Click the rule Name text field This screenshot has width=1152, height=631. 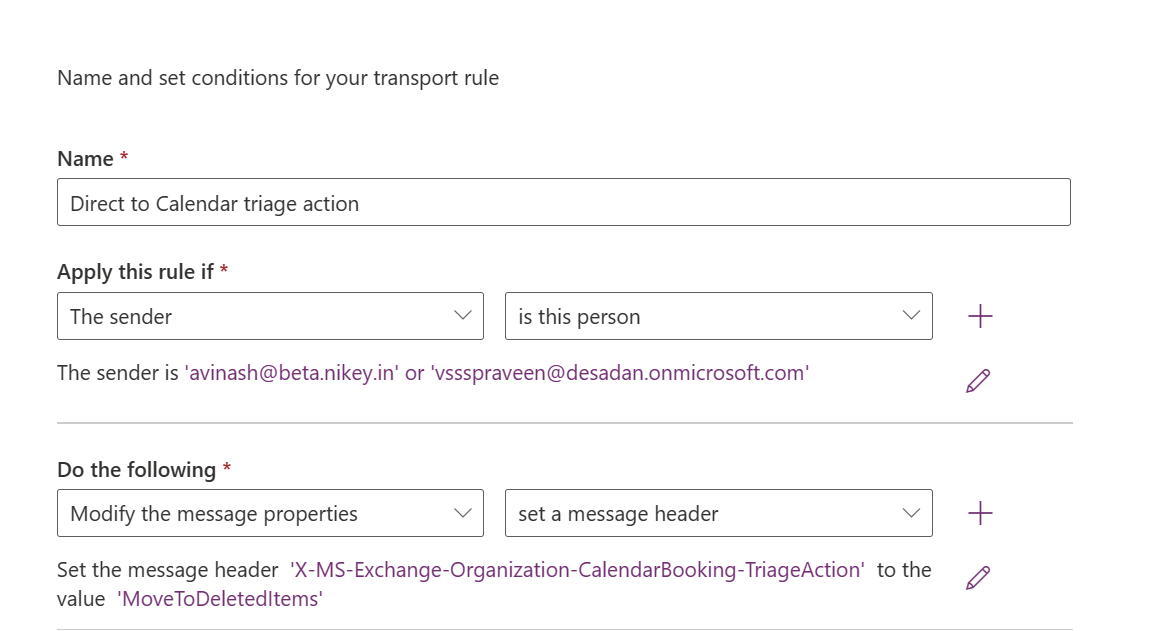tap(563, 203)
